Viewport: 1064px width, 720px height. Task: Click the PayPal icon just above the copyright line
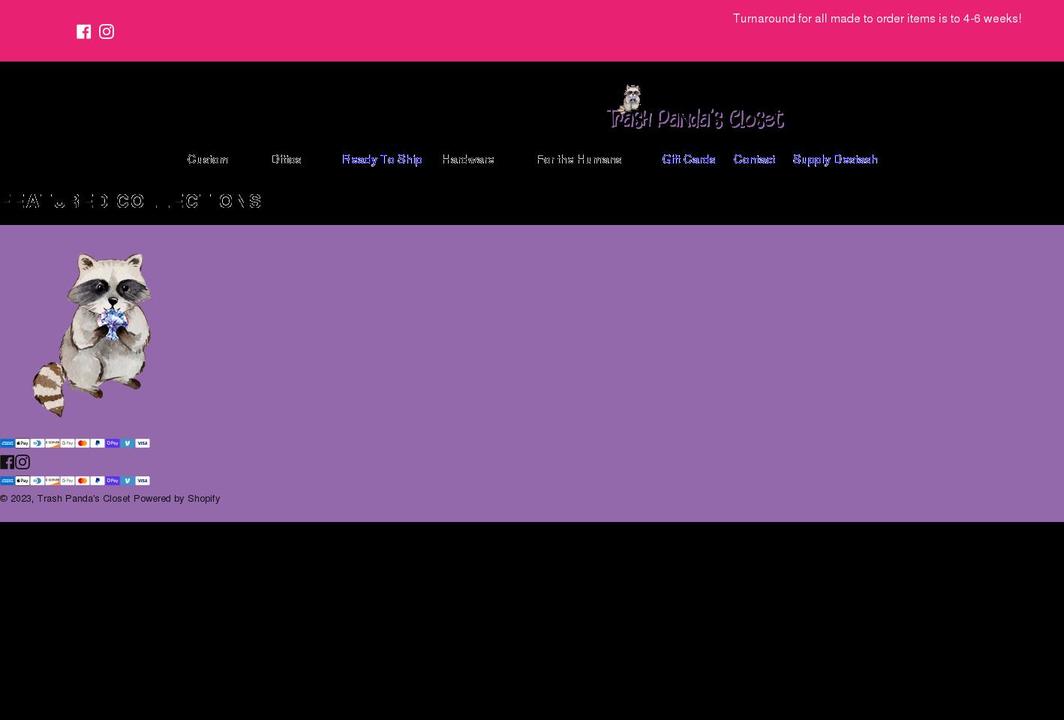98,480
